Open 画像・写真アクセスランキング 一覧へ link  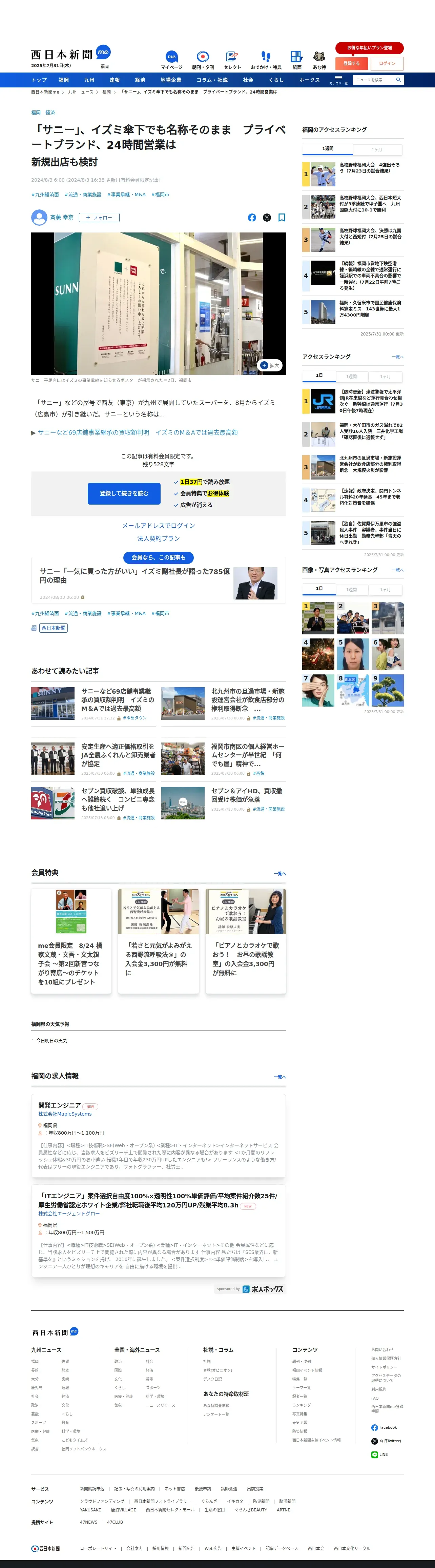(x=397, y=570)
